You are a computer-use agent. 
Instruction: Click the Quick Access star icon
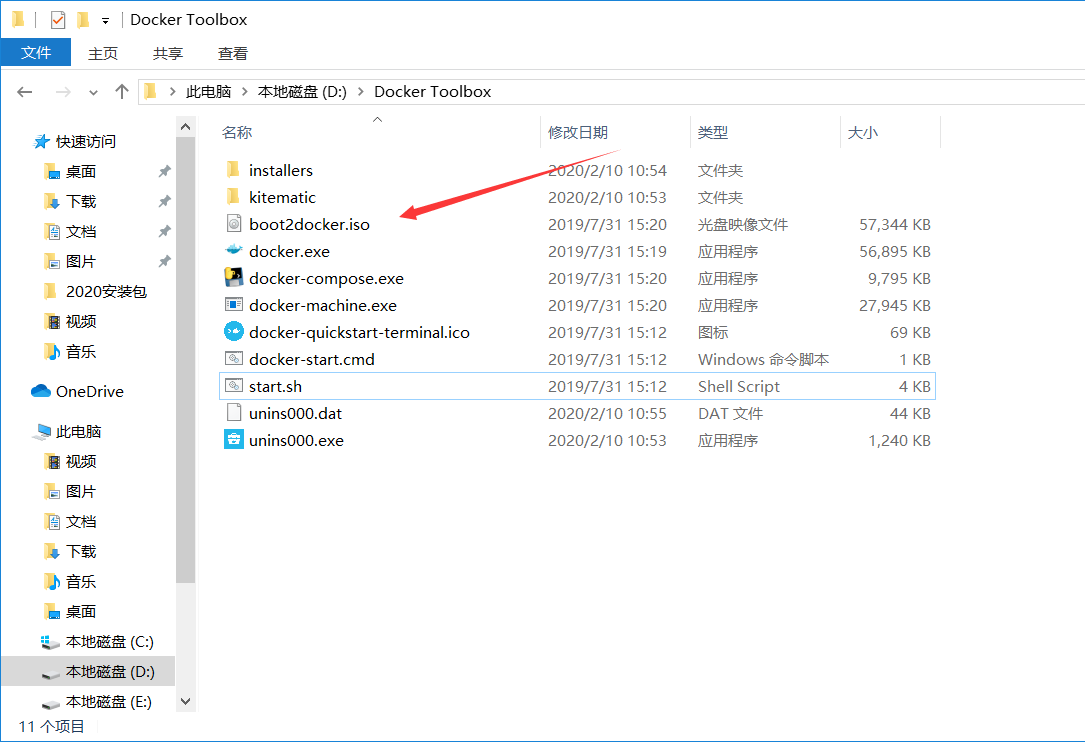click(x=42, y=142)
